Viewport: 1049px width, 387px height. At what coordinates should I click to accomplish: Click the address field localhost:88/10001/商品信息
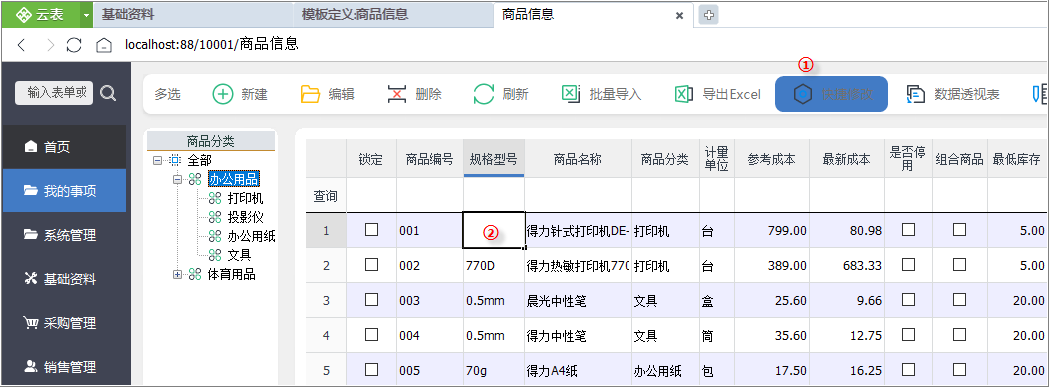211,45
